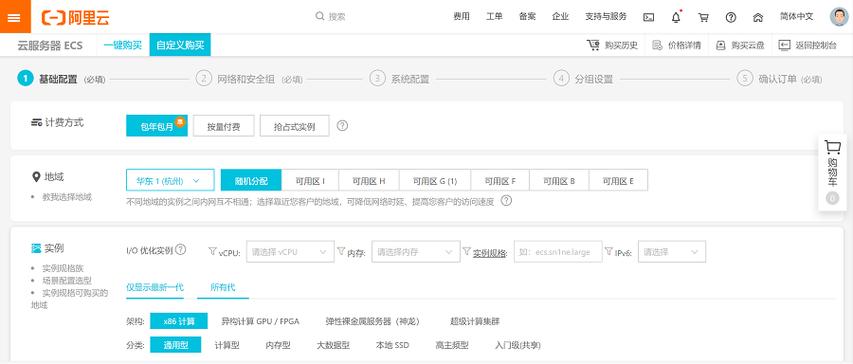Select the 仅显示最新一代 tab

[x=155, y=287]
